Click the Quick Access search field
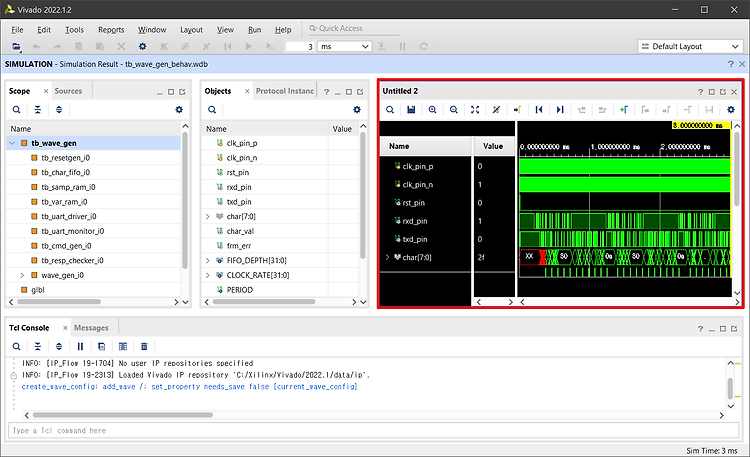This screenshot has width=750, height=457. 354,29
